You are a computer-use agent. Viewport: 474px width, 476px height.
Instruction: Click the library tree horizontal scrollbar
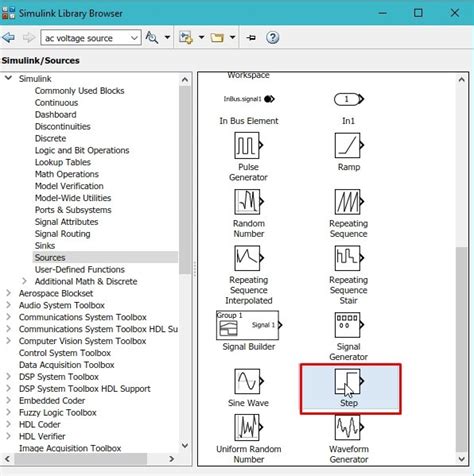[x=80, y=459]
